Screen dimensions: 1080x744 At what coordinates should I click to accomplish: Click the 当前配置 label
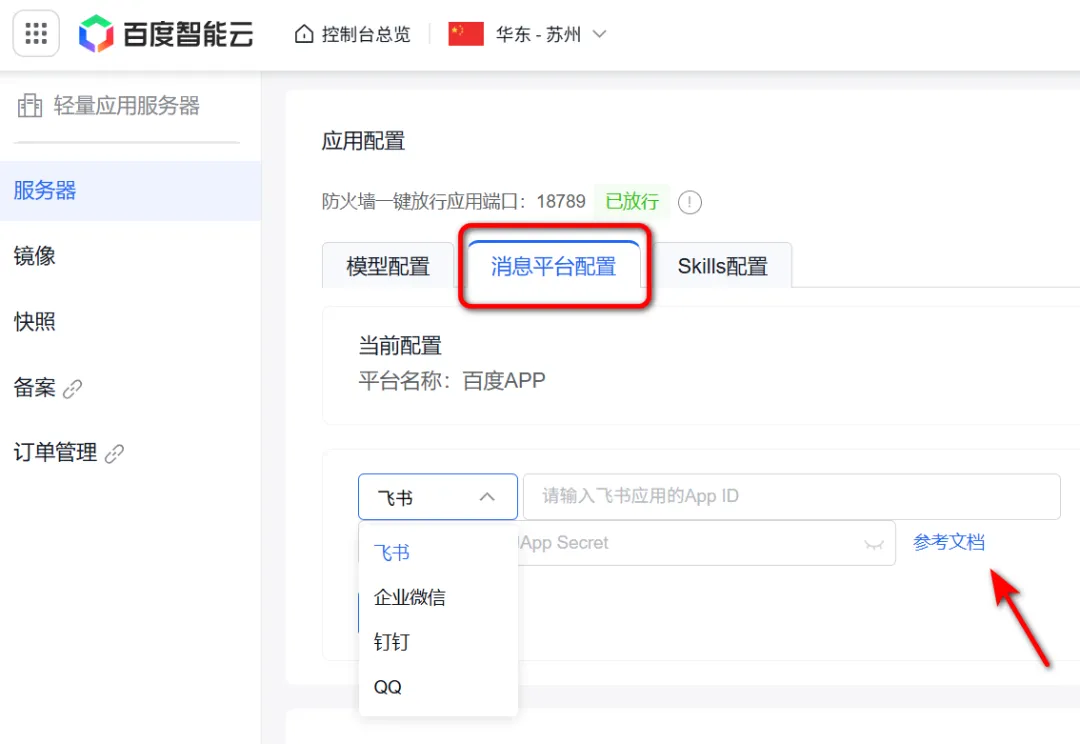(400, 345)
